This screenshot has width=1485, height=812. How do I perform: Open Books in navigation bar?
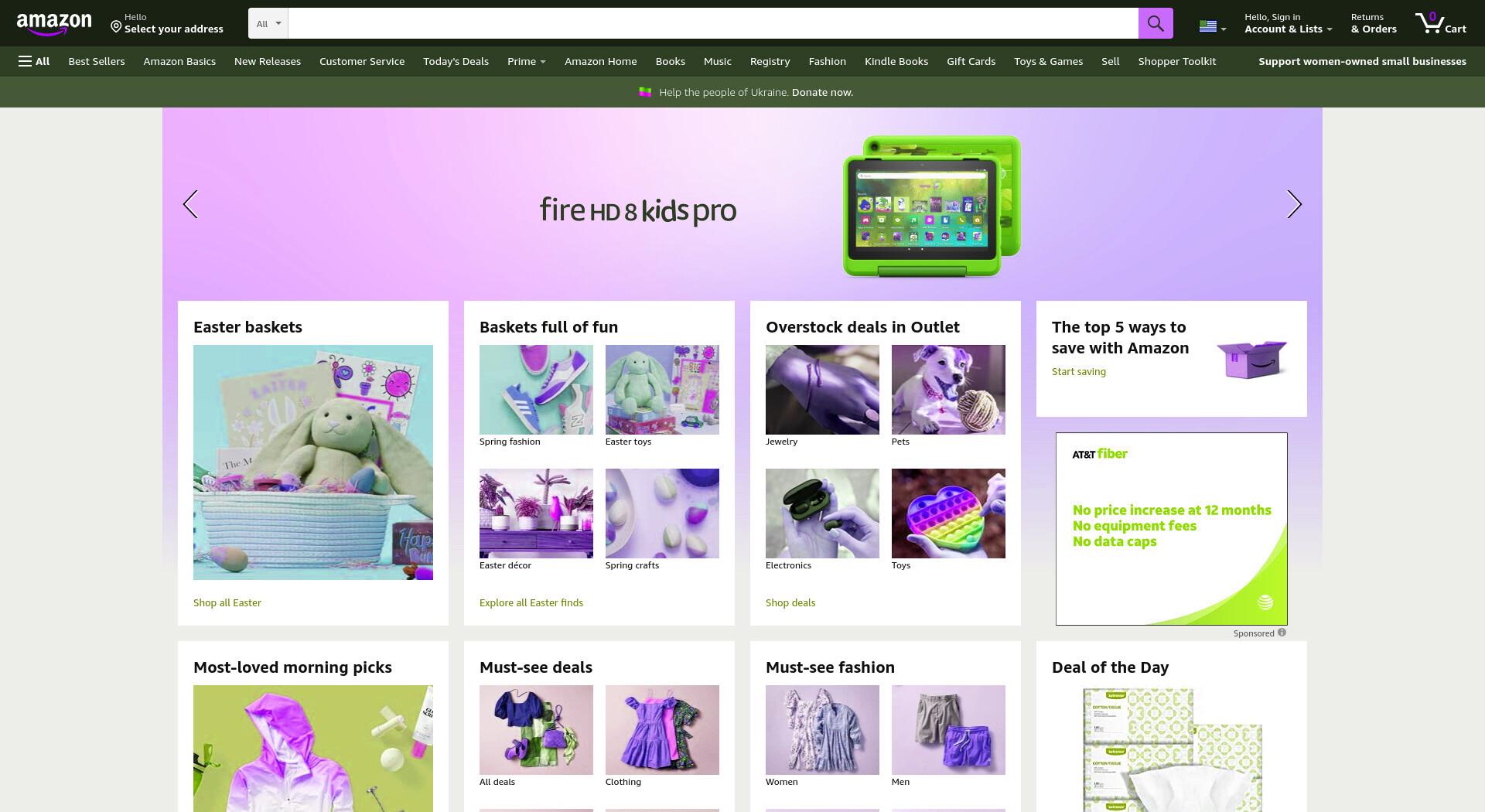(671, 61)
